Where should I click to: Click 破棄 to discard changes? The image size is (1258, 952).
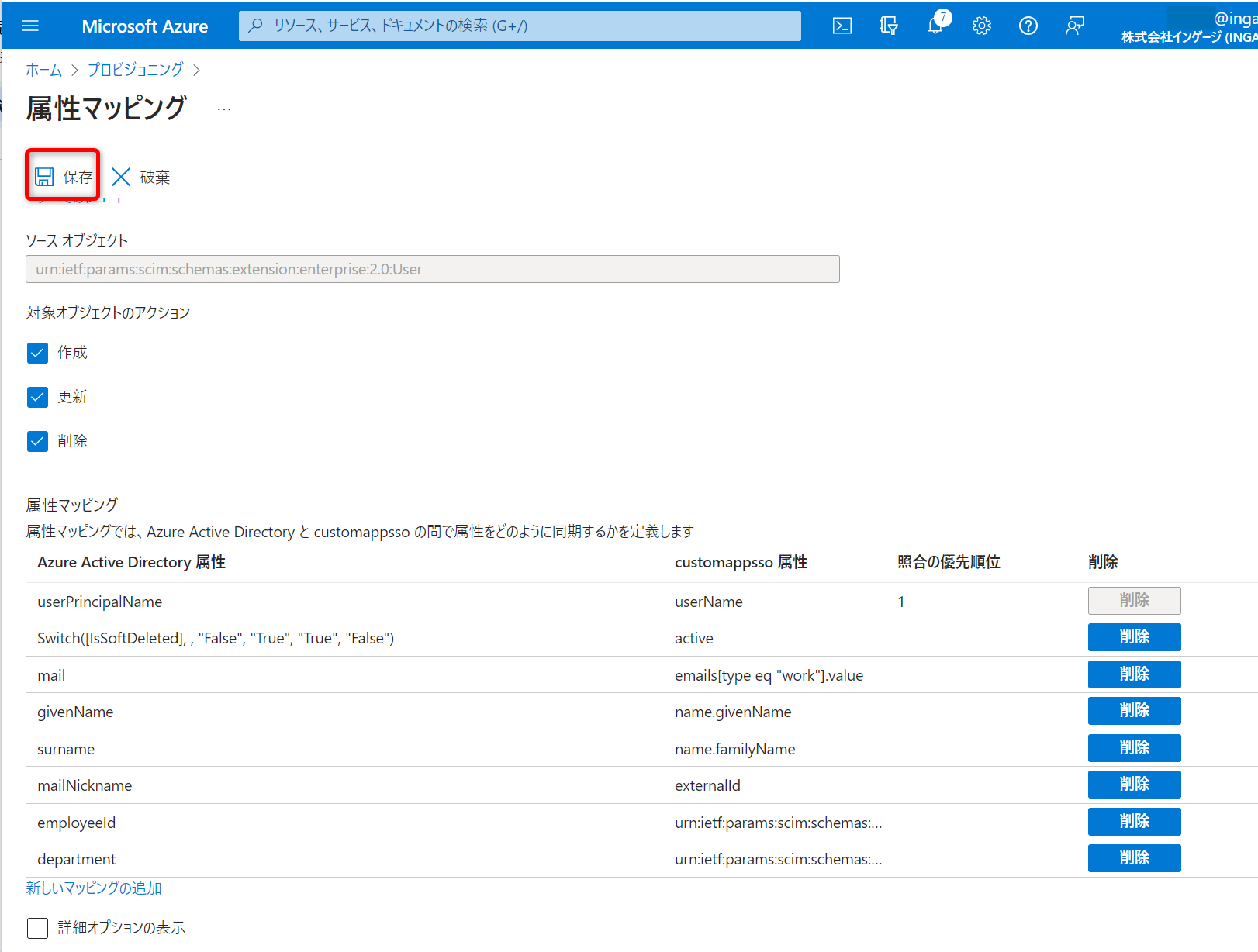coord(140,177)
